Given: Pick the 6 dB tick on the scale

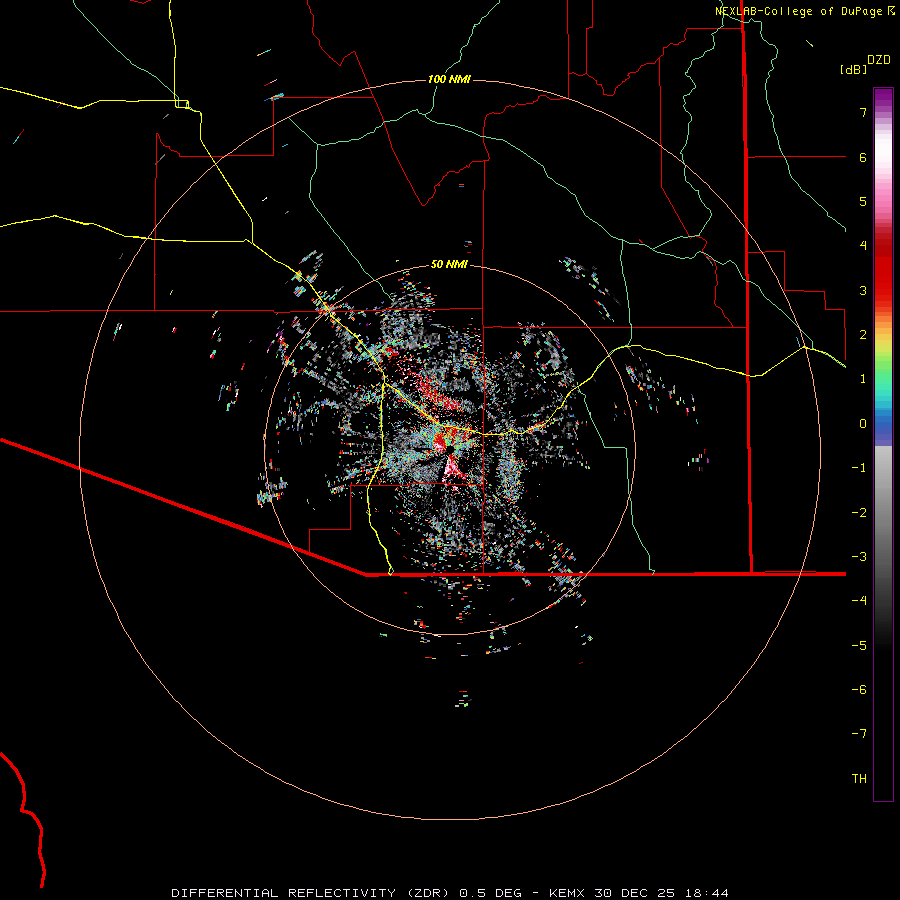Looking at the screenshot, I should (861, 158).
